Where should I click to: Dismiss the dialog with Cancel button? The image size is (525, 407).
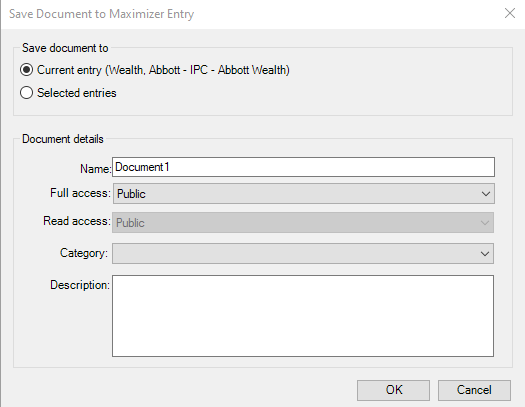click(x=474, y=390)
